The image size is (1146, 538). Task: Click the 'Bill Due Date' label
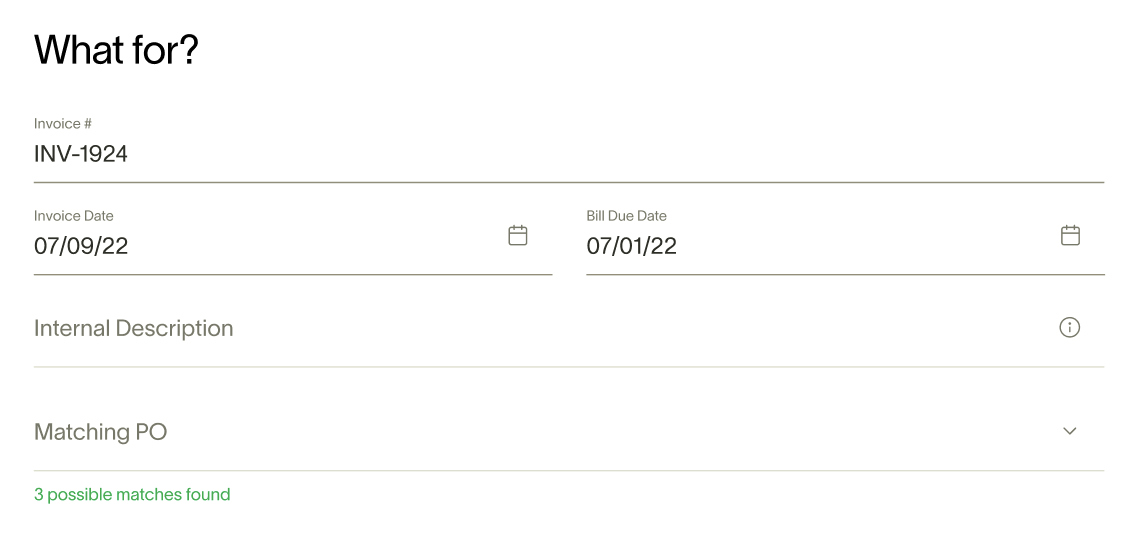tap(626, 216)
